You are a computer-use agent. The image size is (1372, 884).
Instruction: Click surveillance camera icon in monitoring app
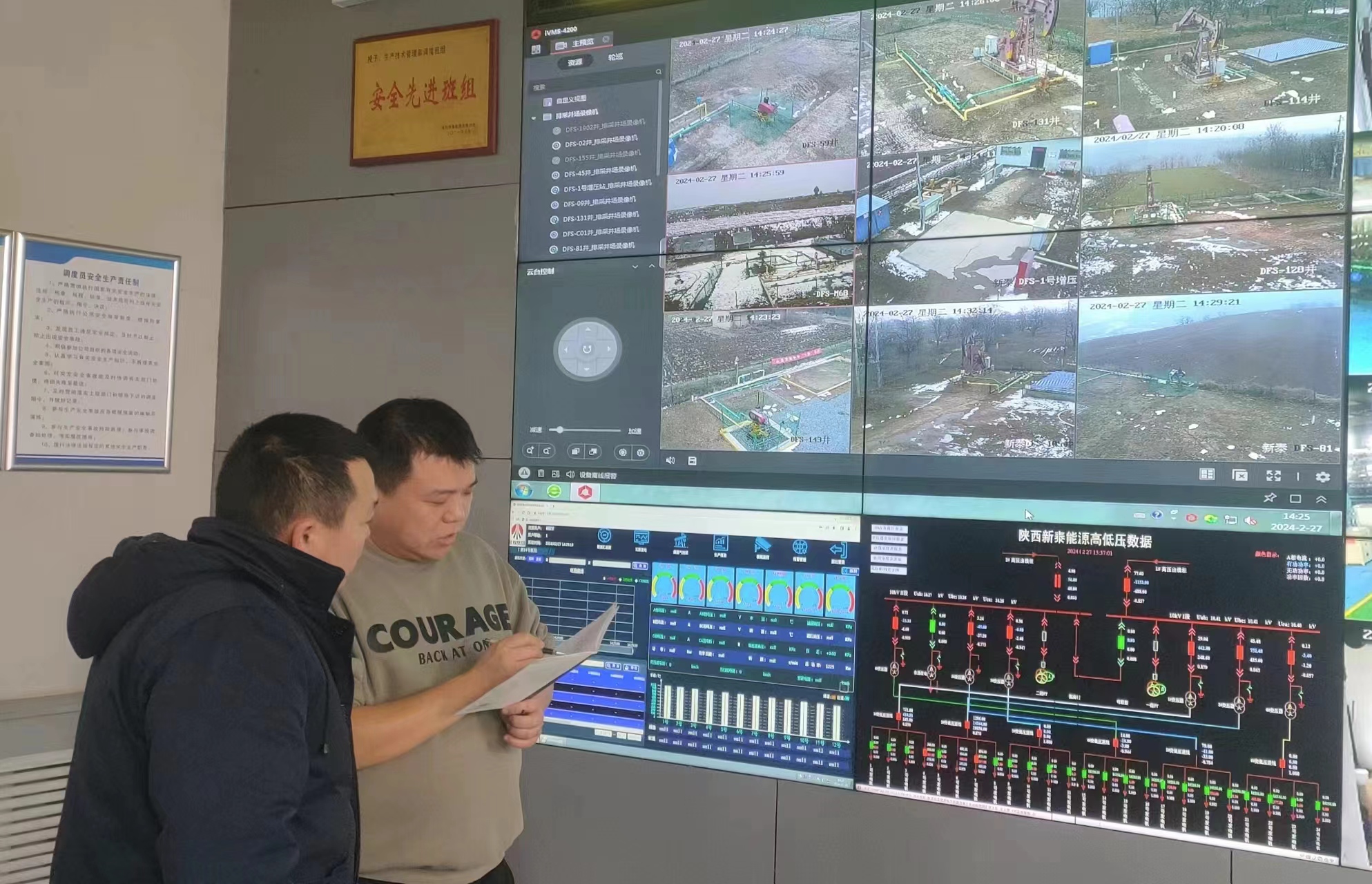(x=761, y=546)
